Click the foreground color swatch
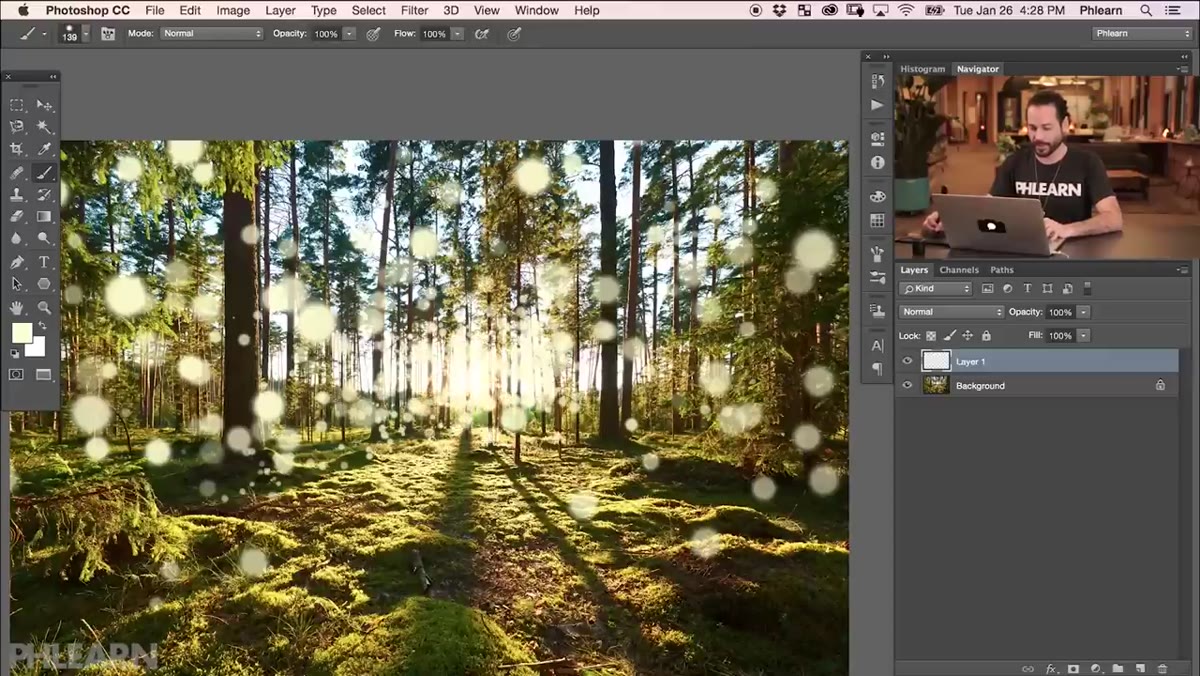The height and width of the screenshot is (676, 1200). [x=21, y=332]
